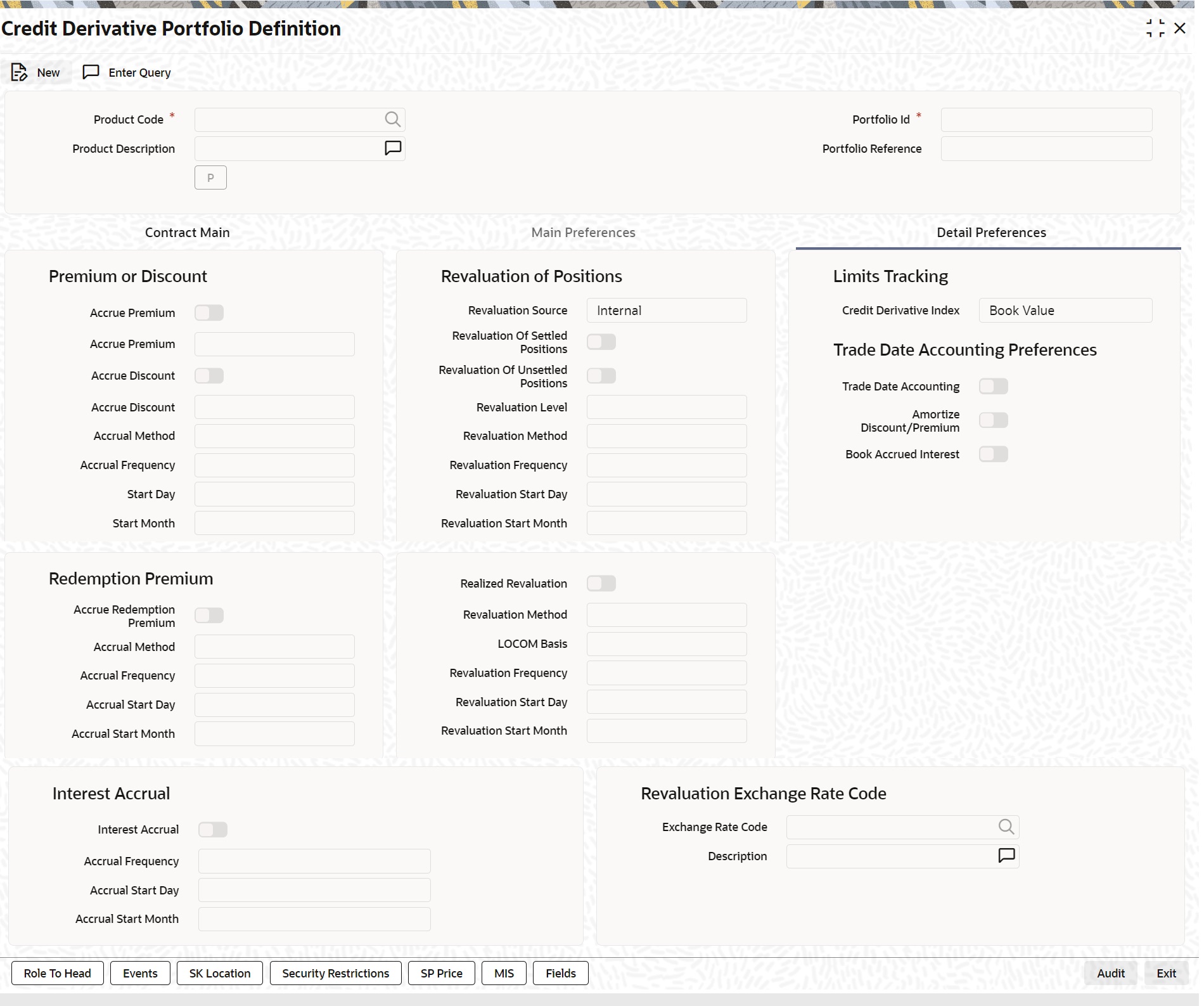This screenshot has height=1006, width=1204.
Task: Open the Product Code search lookup
Action: (393, 119)
